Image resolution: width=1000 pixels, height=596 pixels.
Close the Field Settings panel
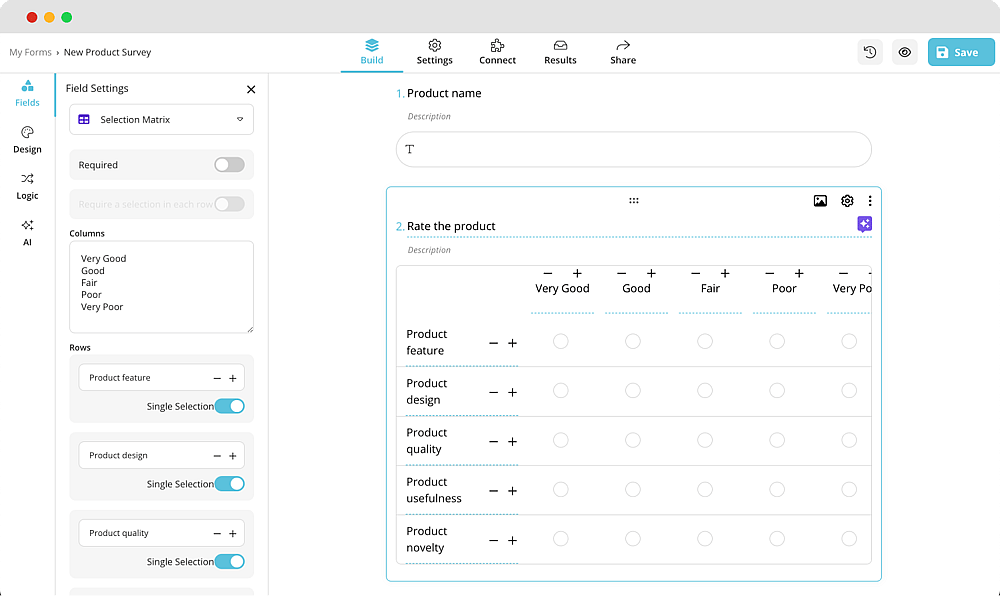coord(251,89)
